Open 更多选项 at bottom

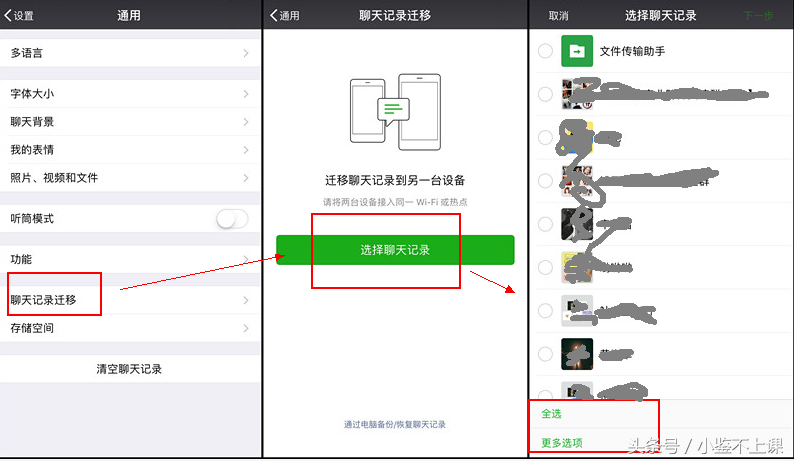click(562, 443)
